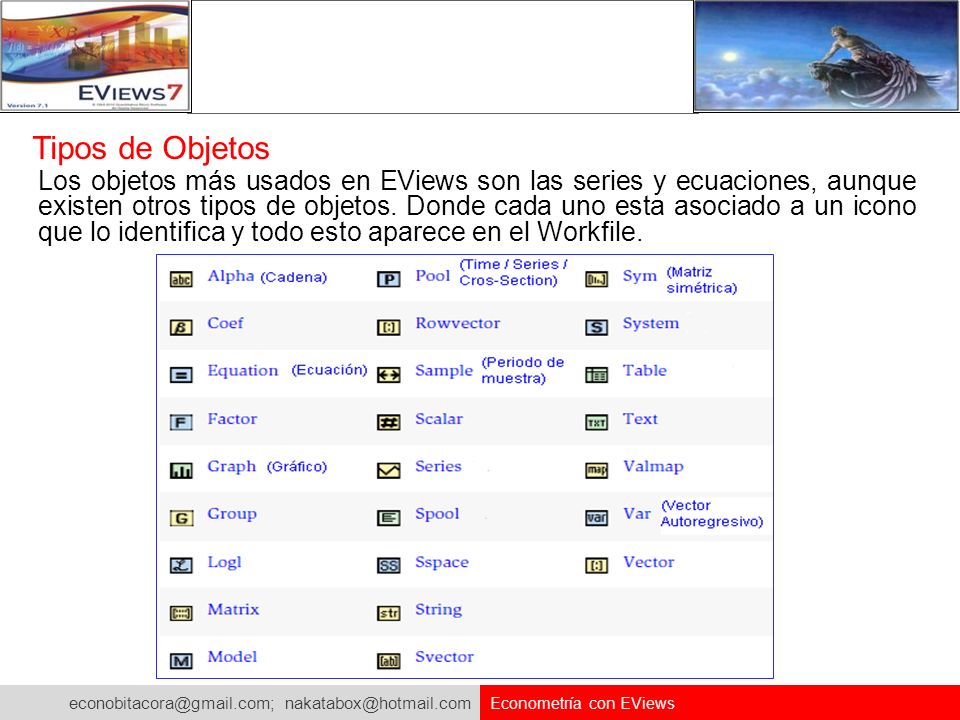Image resolution: width=960 pixels, height=720 pixels.
Task: Click the EViews 7 logo image
Action: [95, 56]
